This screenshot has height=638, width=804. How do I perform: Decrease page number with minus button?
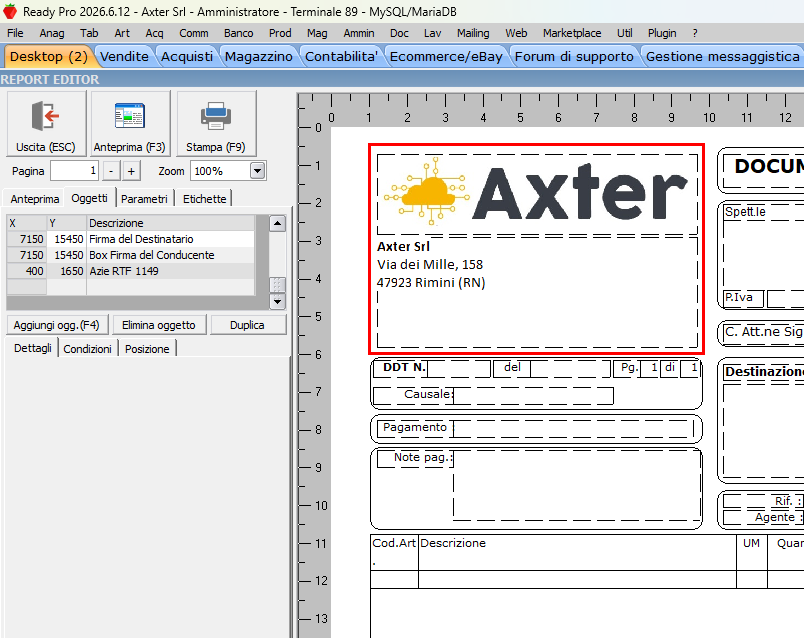pos(111,171)
